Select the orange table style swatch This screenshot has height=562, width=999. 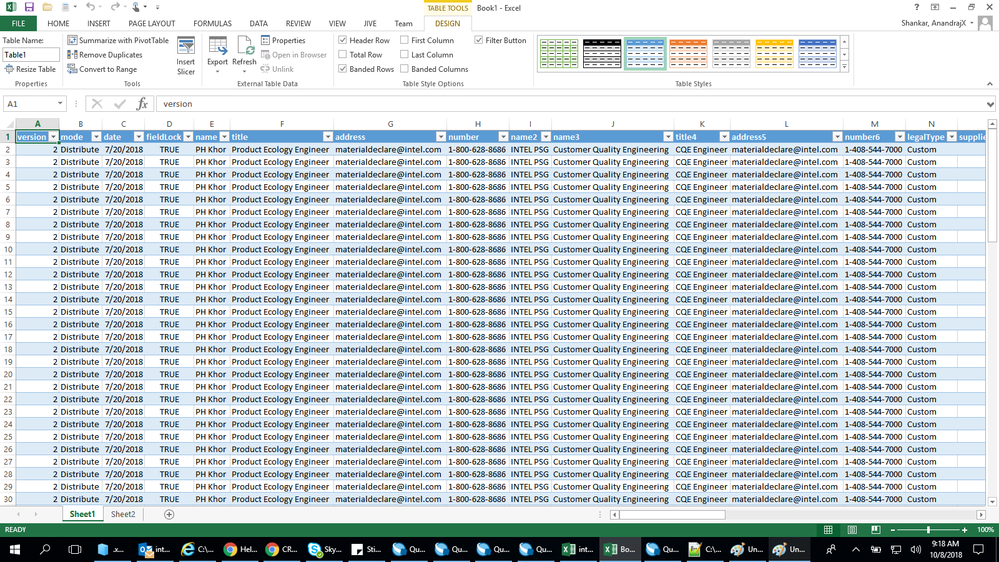[688, 52]
